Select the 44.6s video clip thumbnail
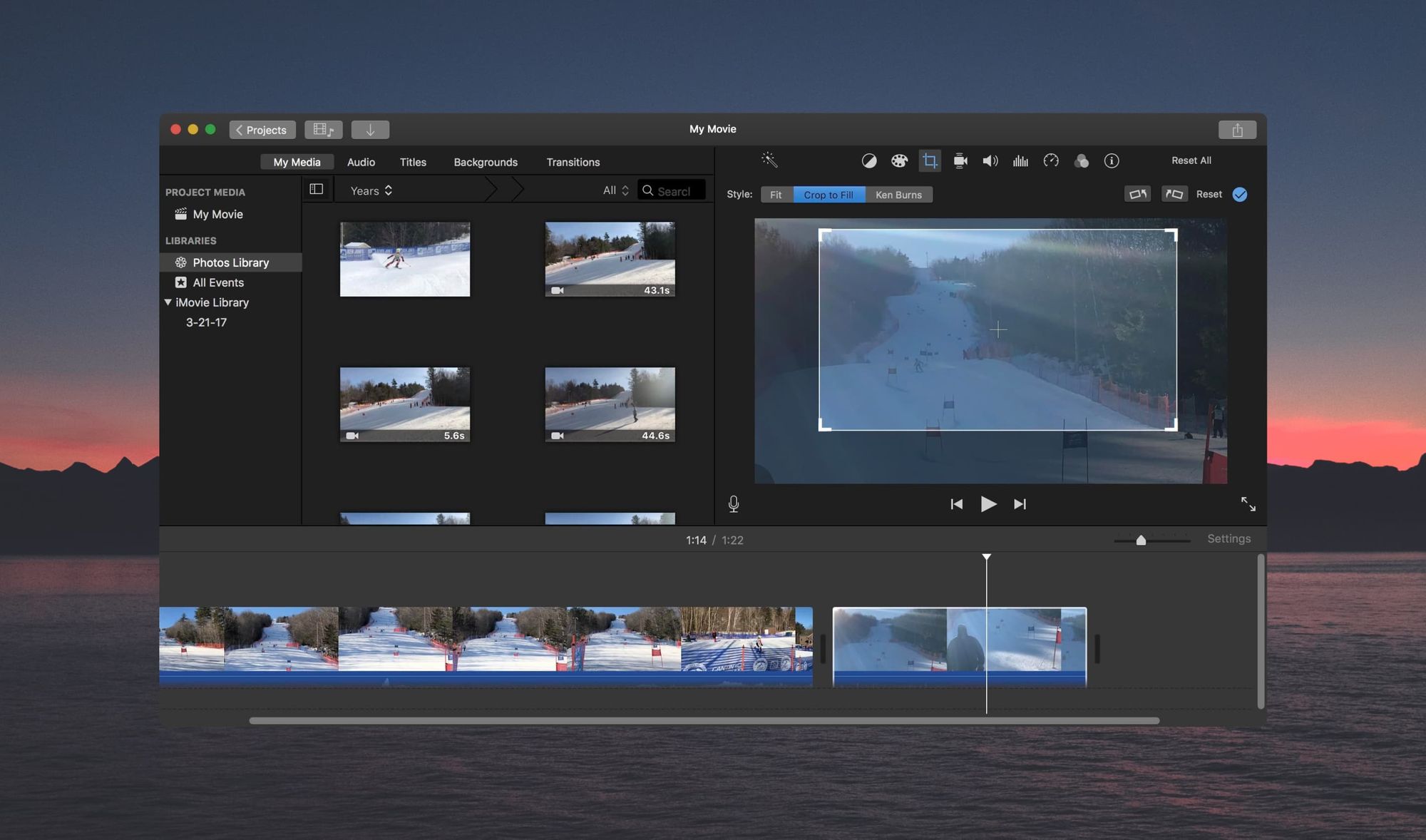The image size is (1426, 840). 610,404
